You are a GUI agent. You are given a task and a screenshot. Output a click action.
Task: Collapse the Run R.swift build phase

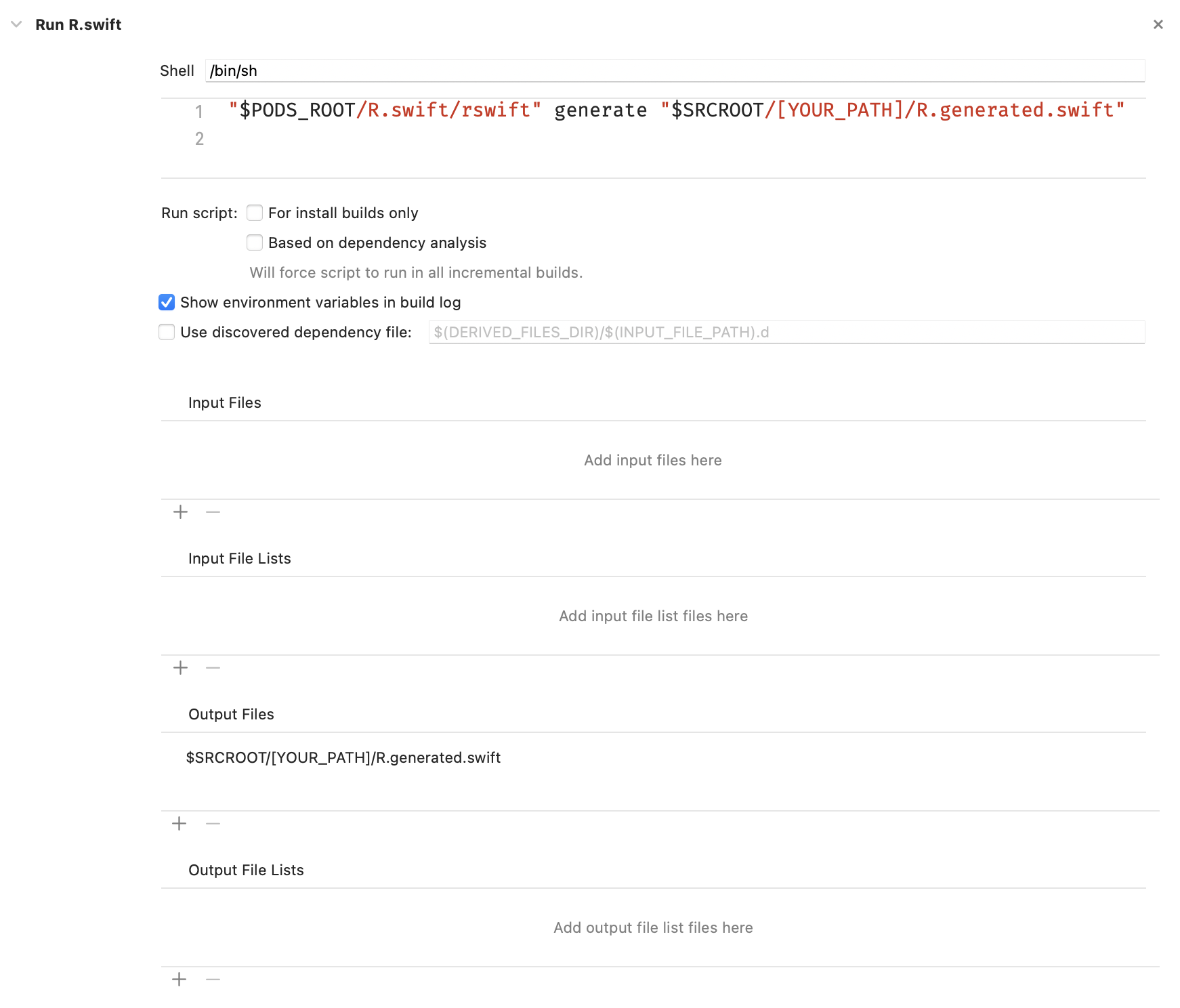point(17,24)
